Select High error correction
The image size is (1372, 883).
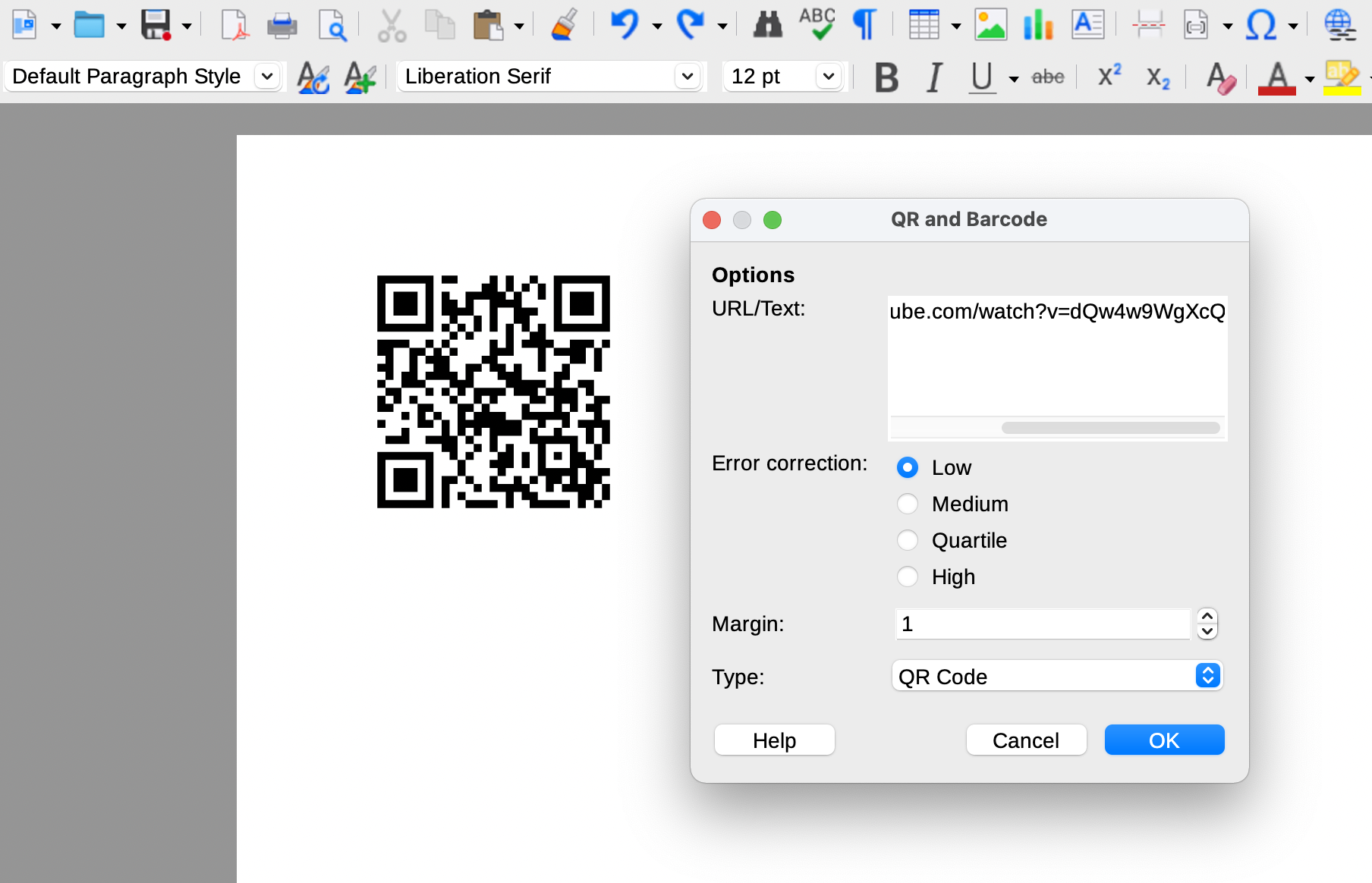tap(908, 577)
